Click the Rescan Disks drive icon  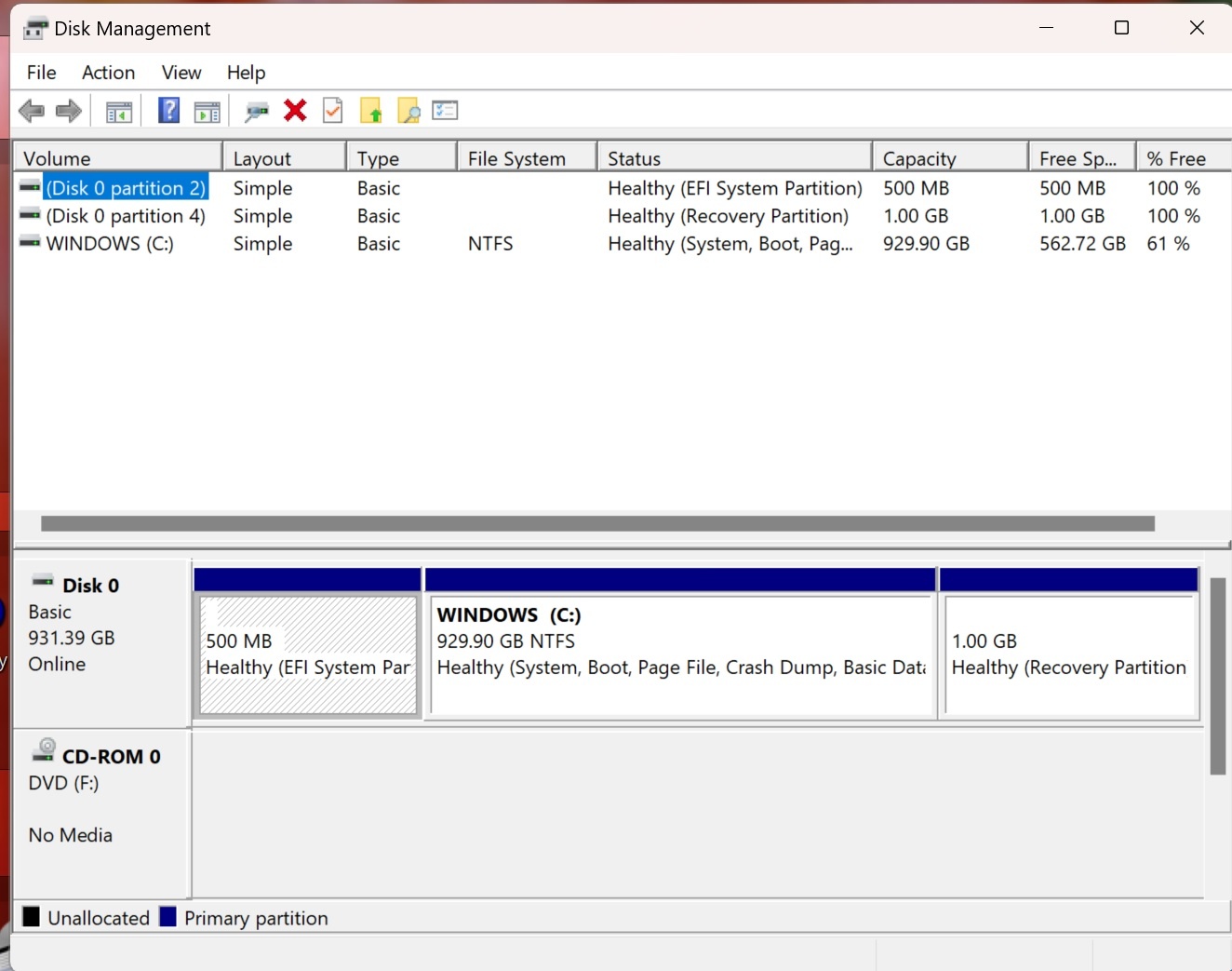click(x=256, y=112)
